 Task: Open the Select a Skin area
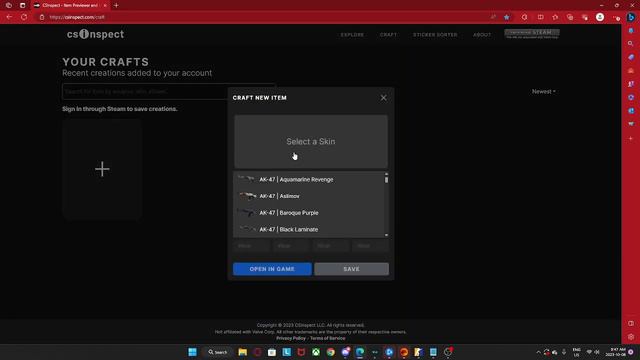point(311,141)
